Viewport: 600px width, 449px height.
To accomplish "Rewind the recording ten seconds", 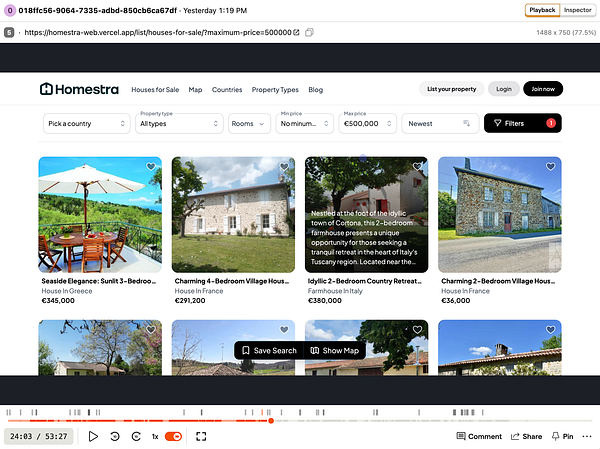I will coord(115,436).
